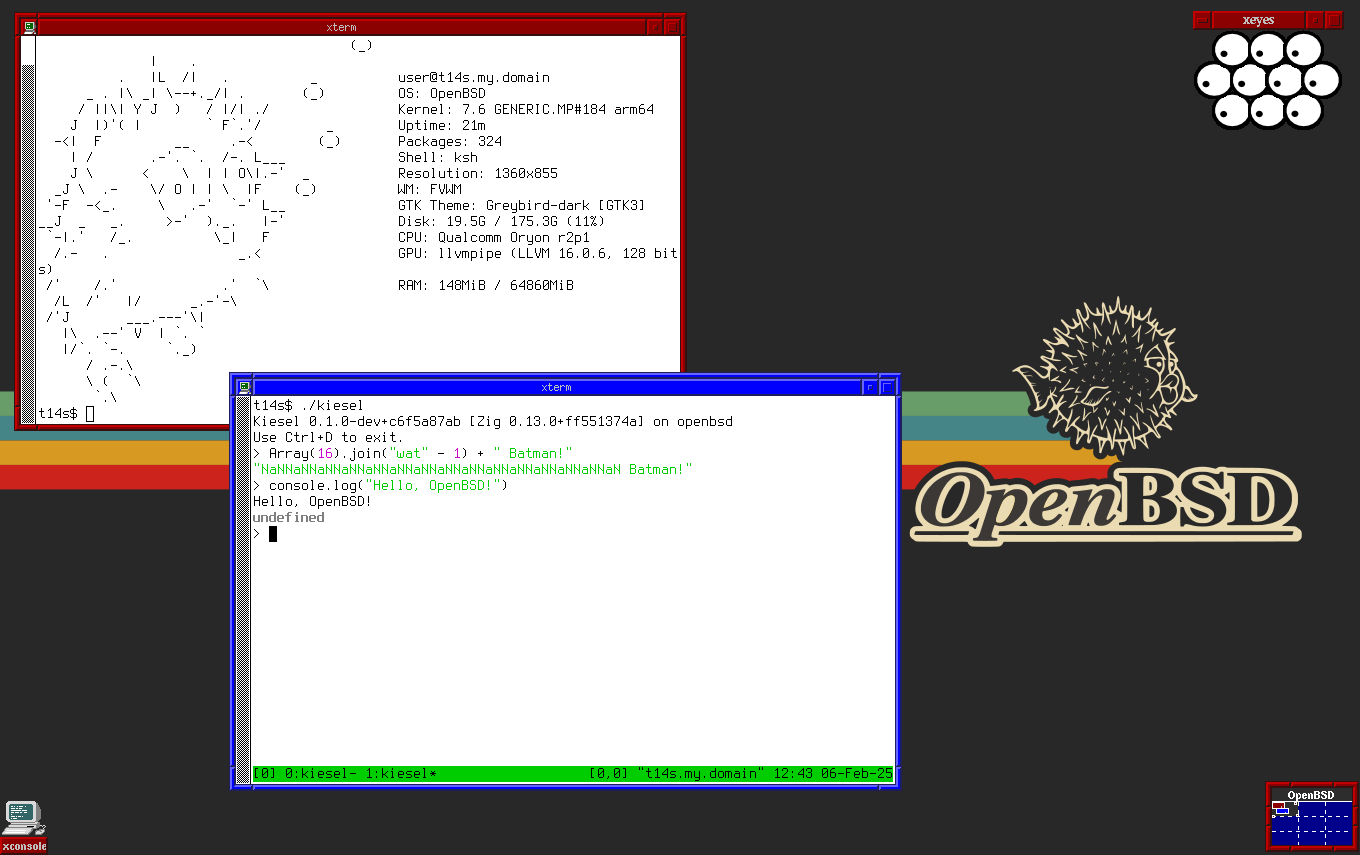Maximize the red neofetch xterm window
The height and width of the screenshot is (855, 1360).
pyautogui.click(x=671, y=27)
